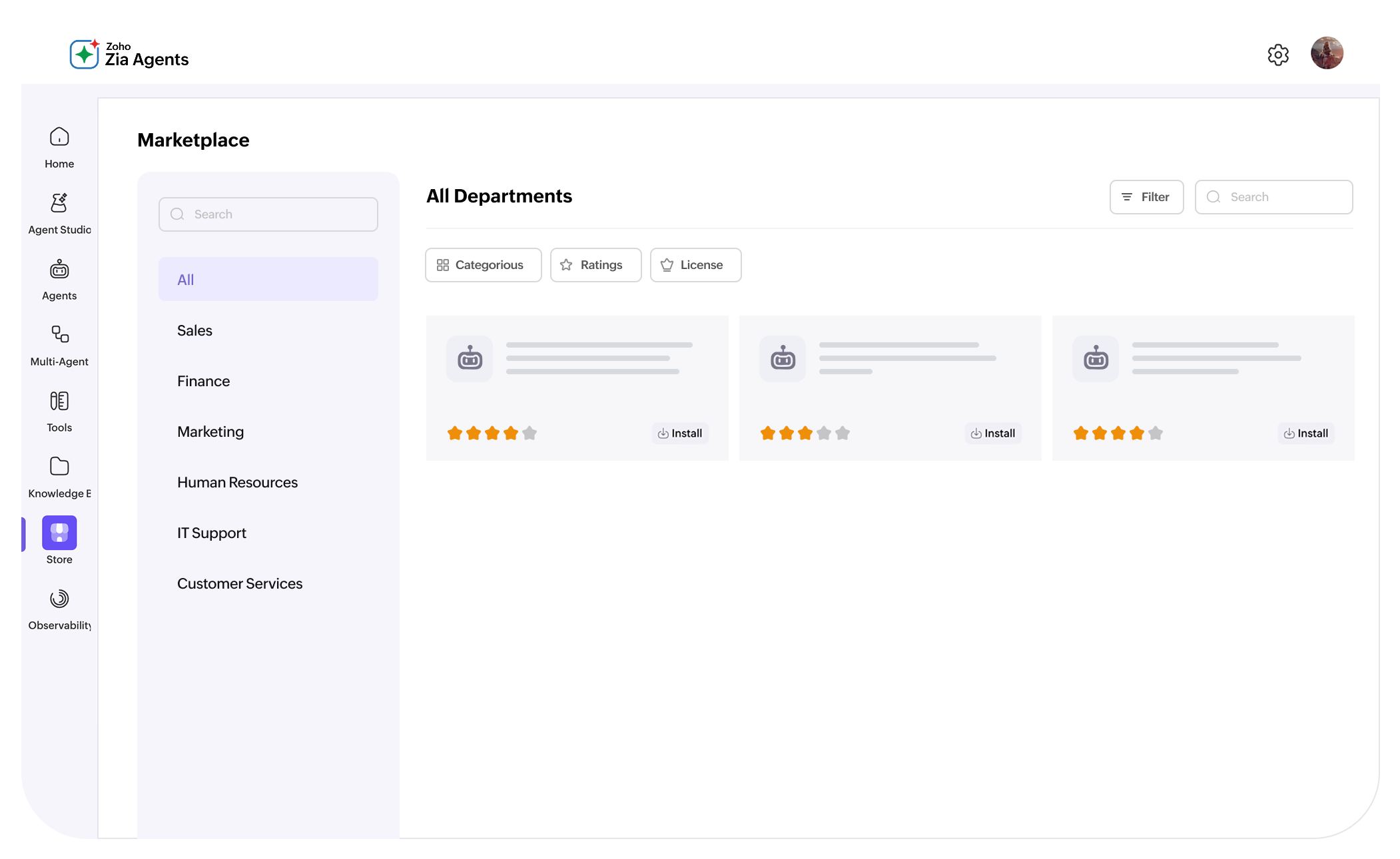This screenshot has width=1400, height=859.
Task: Switch to the Sales department category
Action: pyautogui.click(x=194, y=330)
